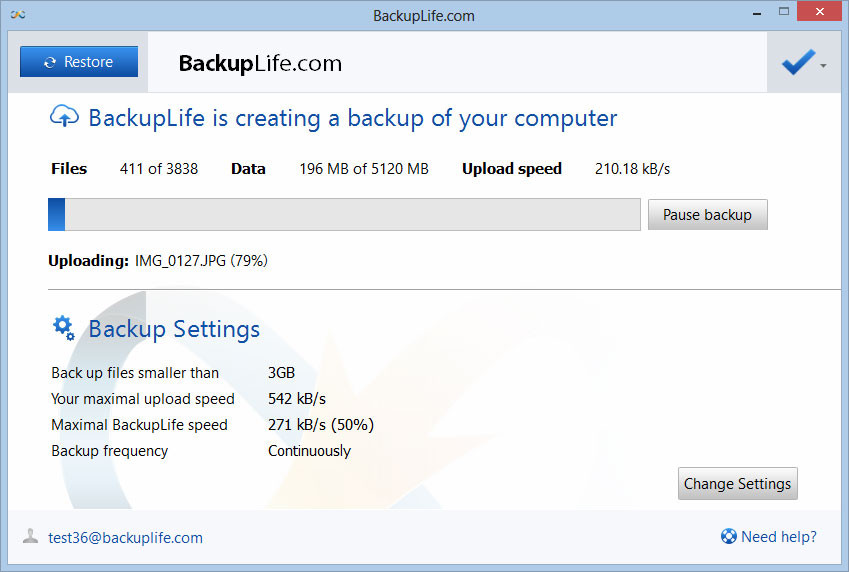Viewport: 849px width, 572px height.
Task: Click the blue checkmark status icon
Action: click(798, 62)
